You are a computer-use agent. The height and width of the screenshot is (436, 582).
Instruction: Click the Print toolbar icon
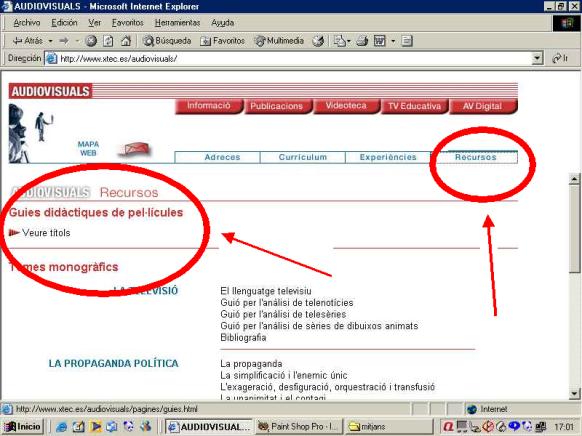[362, 41]
